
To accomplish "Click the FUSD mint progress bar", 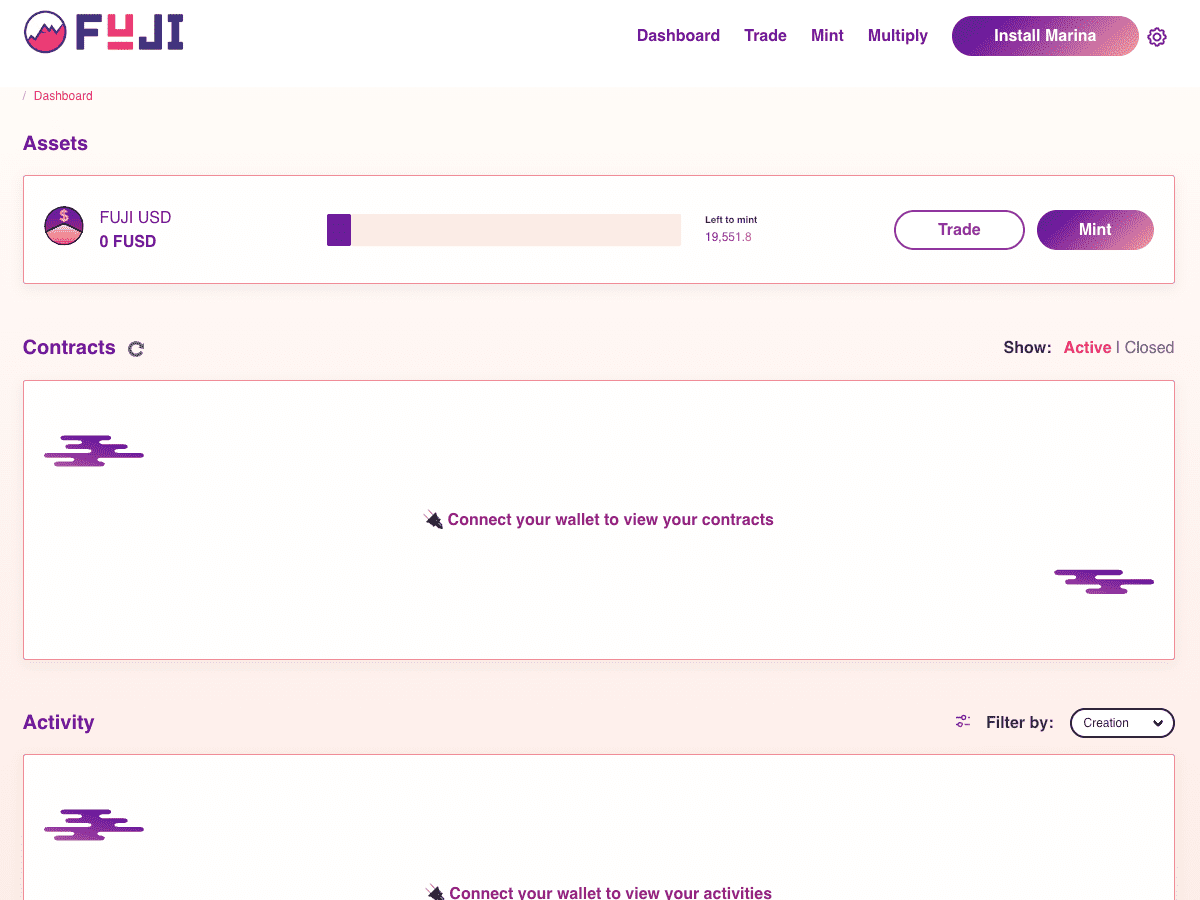I will click(x=503, y=230).
